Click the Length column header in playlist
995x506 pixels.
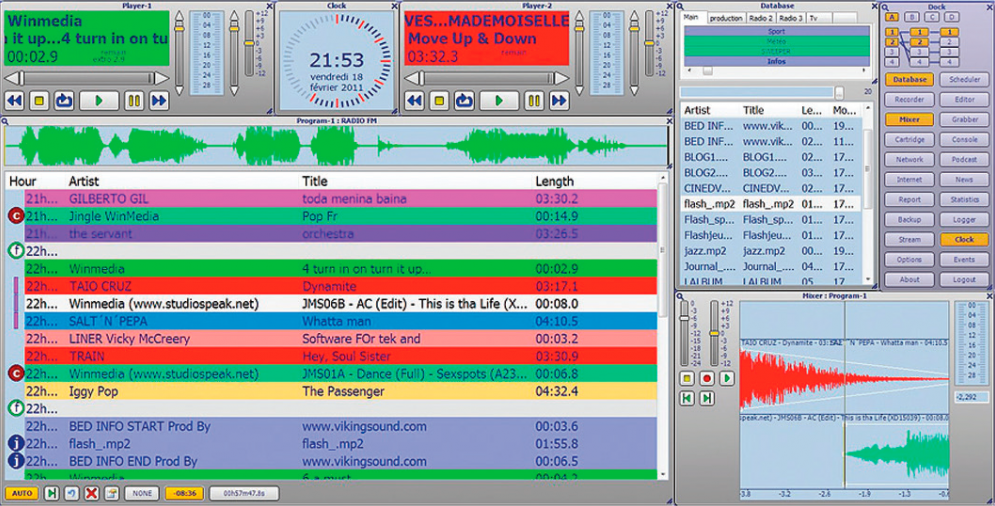pyautogui.click(x=554, y=182)
